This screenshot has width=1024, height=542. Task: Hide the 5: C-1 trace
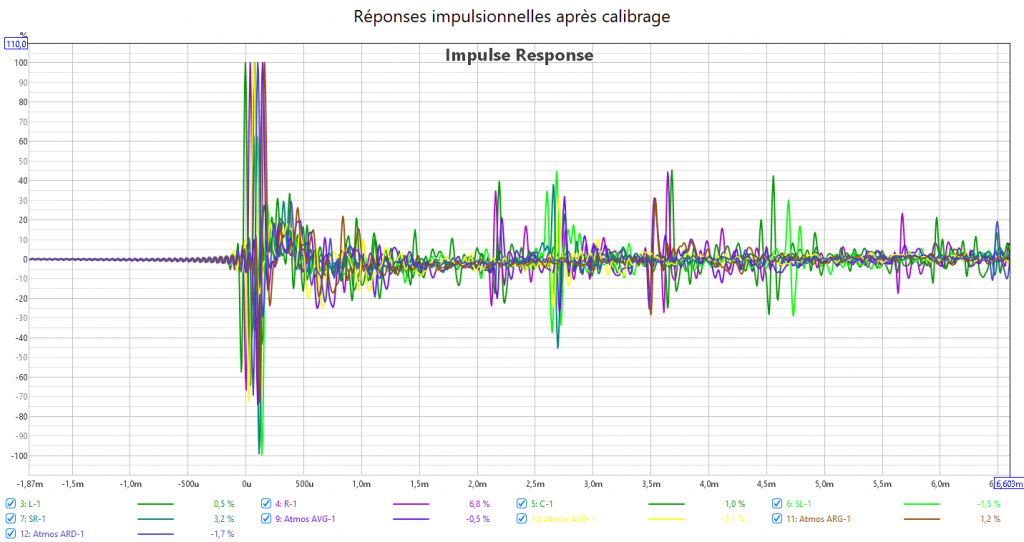[x=523, y=503]
